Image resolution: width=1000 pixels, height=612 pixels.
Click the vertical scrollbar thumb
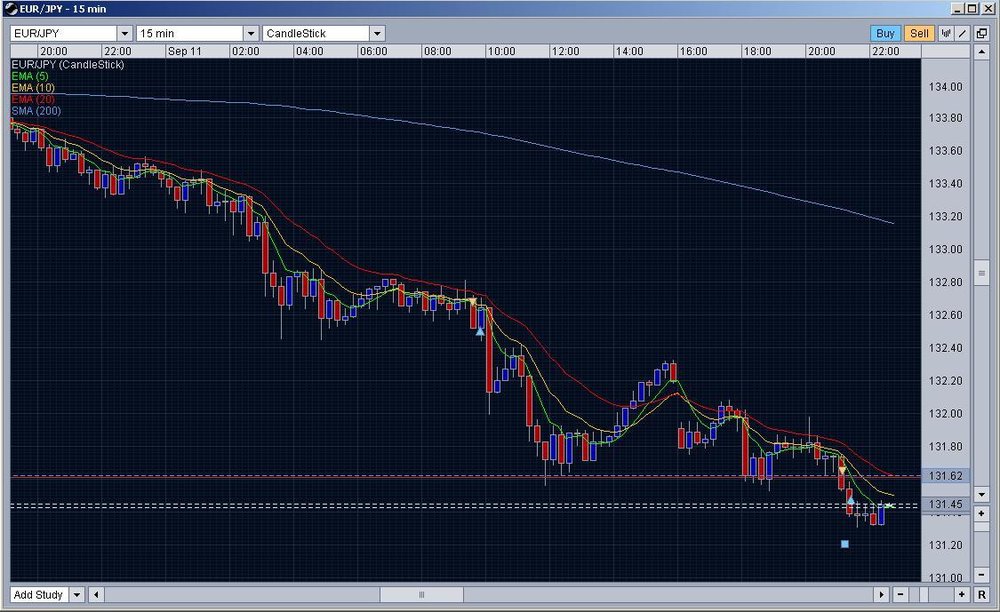coord(982,273)
